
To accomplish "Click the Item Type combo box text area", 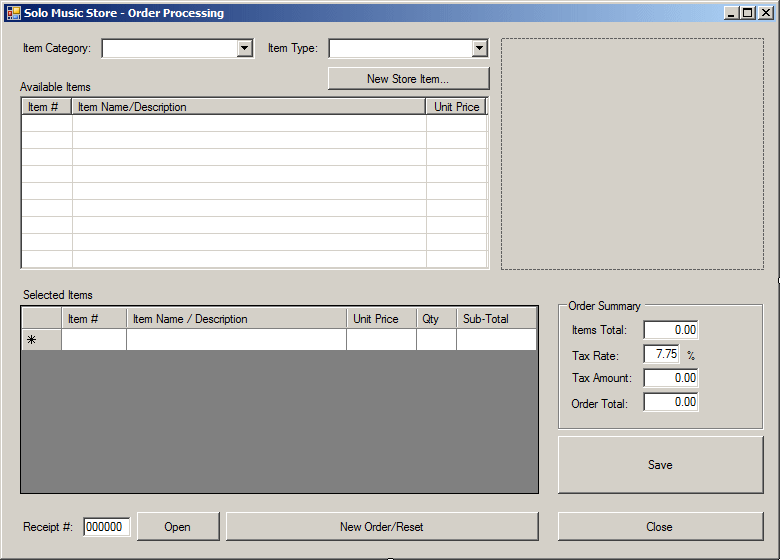I will point(401,48).
